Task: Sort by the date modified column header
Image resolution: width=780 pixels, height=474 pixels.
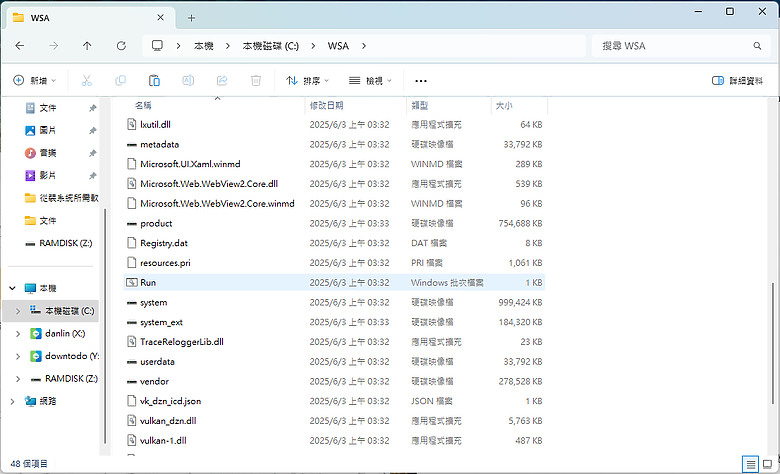Action: (x=355, y=105)
